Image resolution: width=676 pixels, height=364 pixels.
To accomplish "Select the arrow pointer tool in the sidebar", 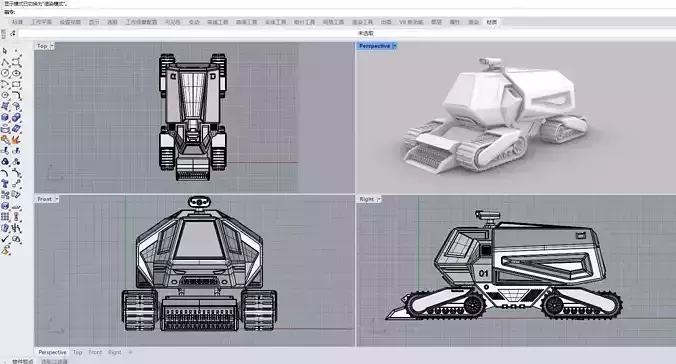I will click(5, 51).
